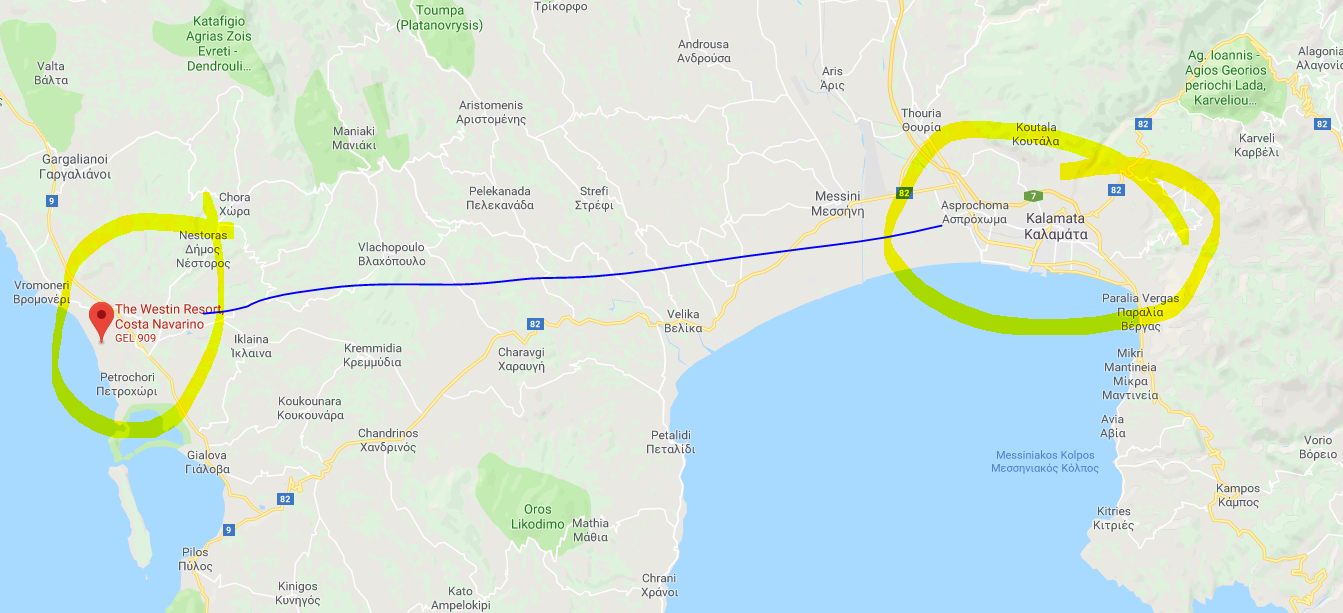
Task: Click the Katafigio Agrias Zois park label
Action: coord(219,43)
